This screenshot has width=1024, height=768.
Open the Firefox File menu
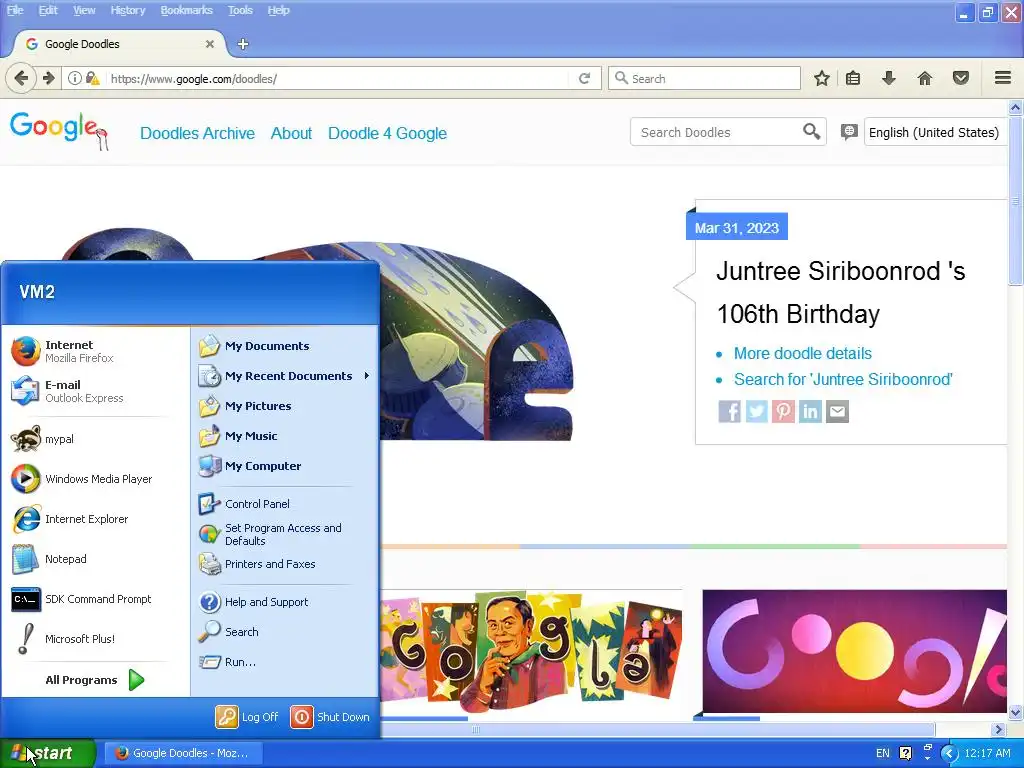tap(15, 10)
